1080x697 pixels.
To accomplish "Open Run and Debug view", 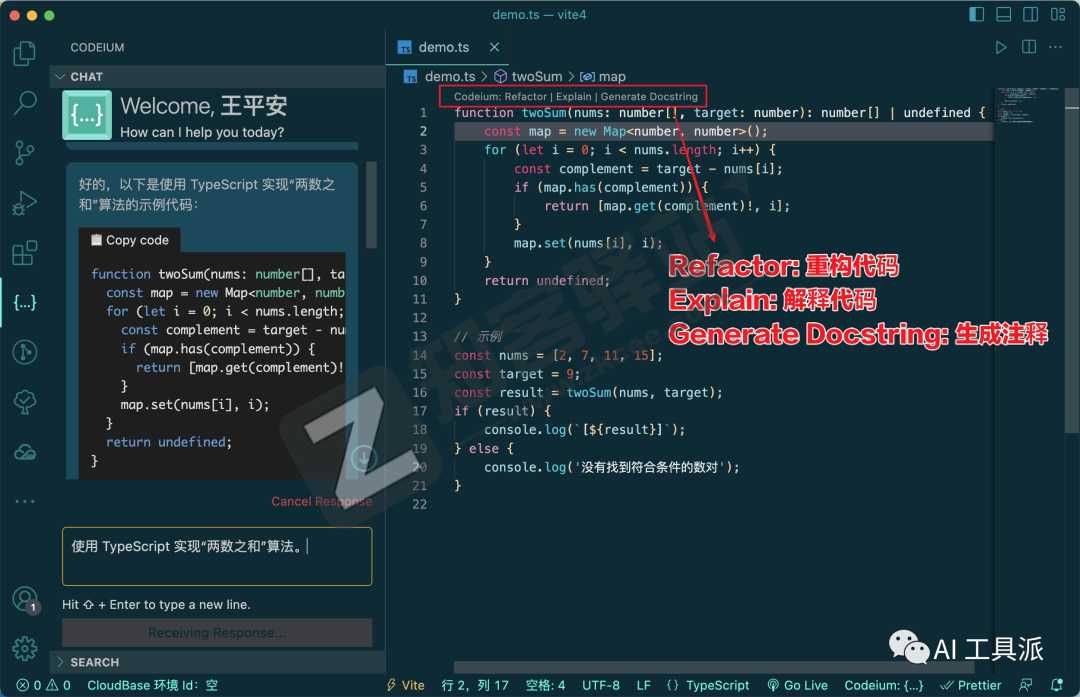I will 25,203.
